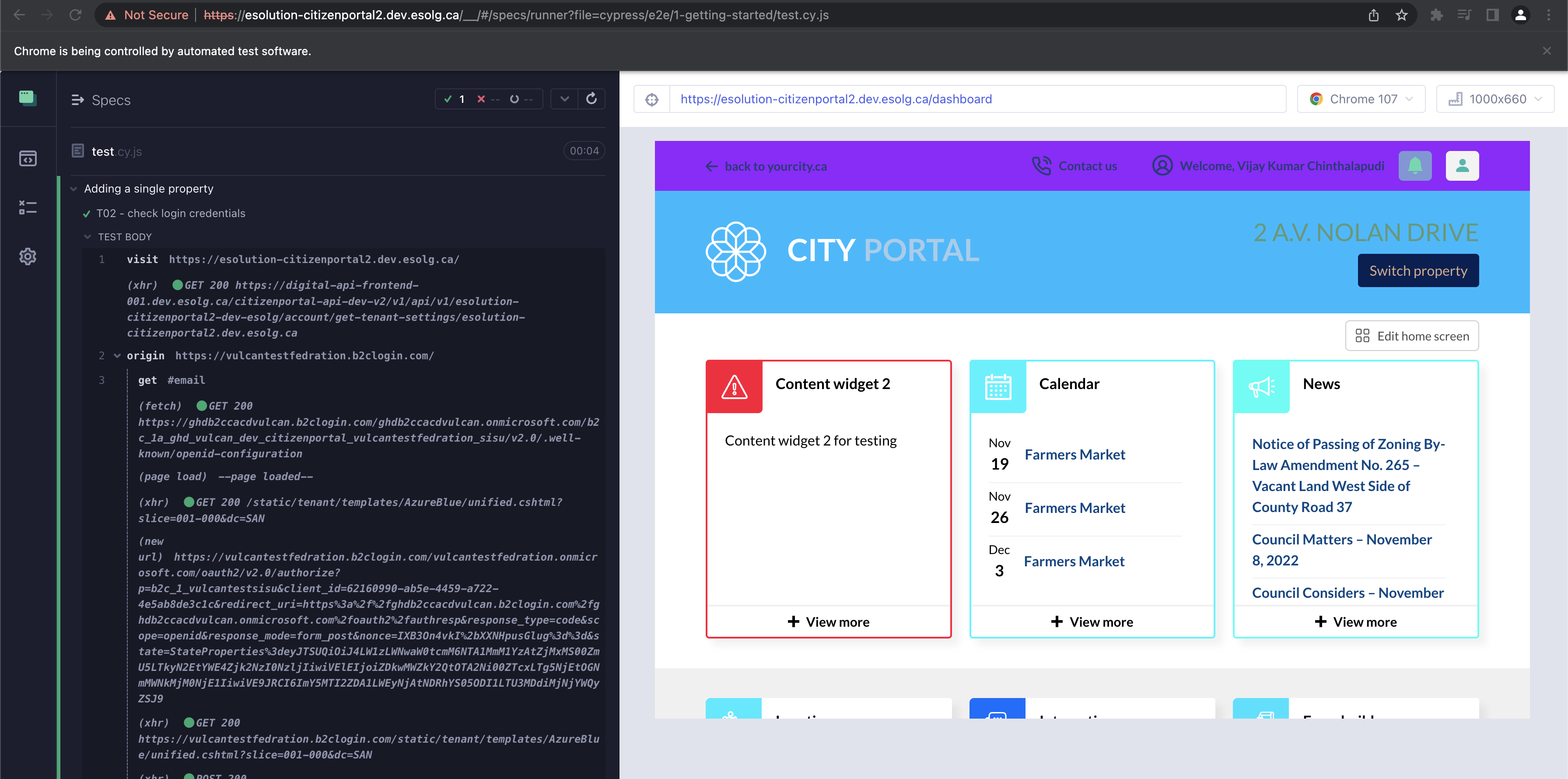This screenshot has height=779, width=1568.
Task: Click the Cypress logo icon in sidebar
Action: pos(28,98)
